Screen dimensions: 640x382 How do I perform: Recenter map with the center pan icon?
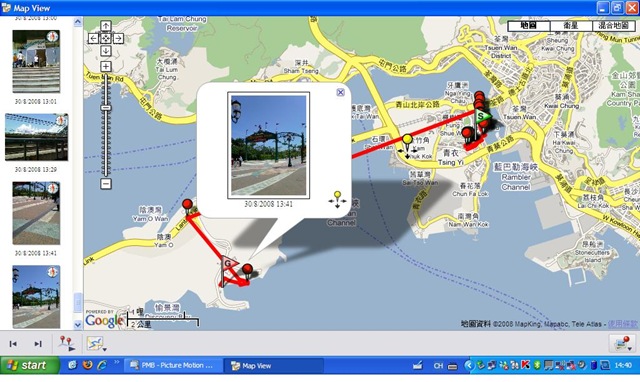(x=106, y=38)
